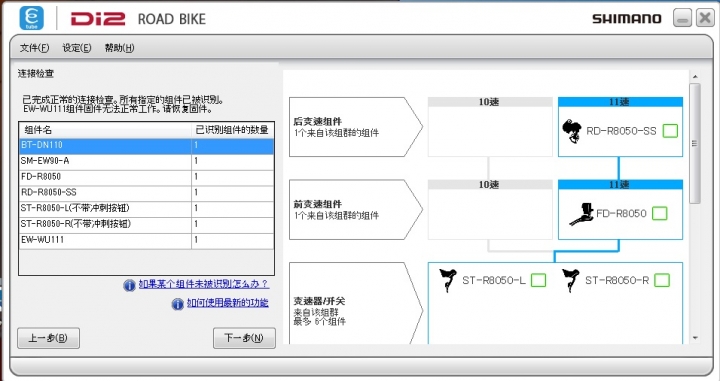Click the 上一步(B) button
This screenshot has width=720, height=381.
click(48, 338)
